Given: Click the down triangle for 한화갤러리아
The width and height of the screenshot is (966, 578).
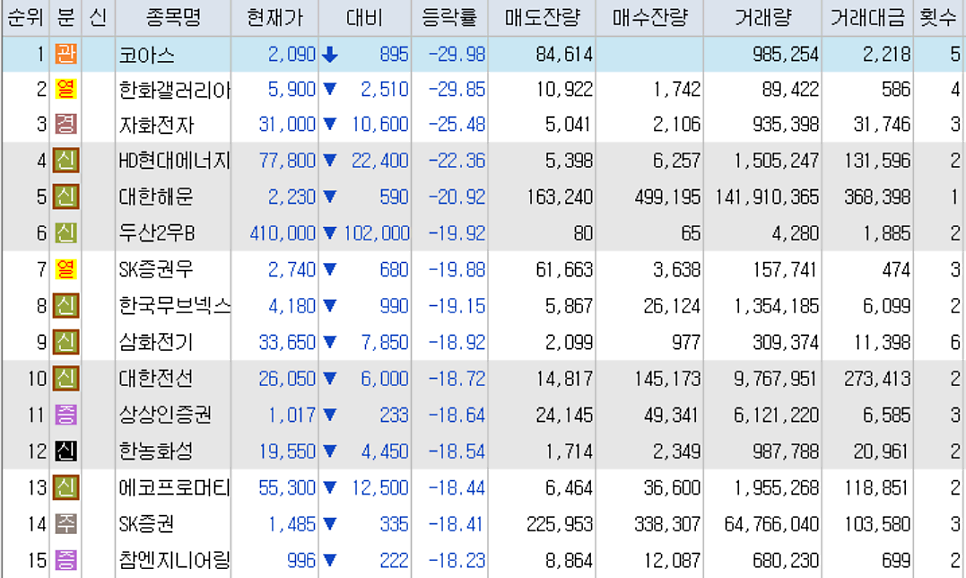Looking at the screenshot, I should click(330, 89).
